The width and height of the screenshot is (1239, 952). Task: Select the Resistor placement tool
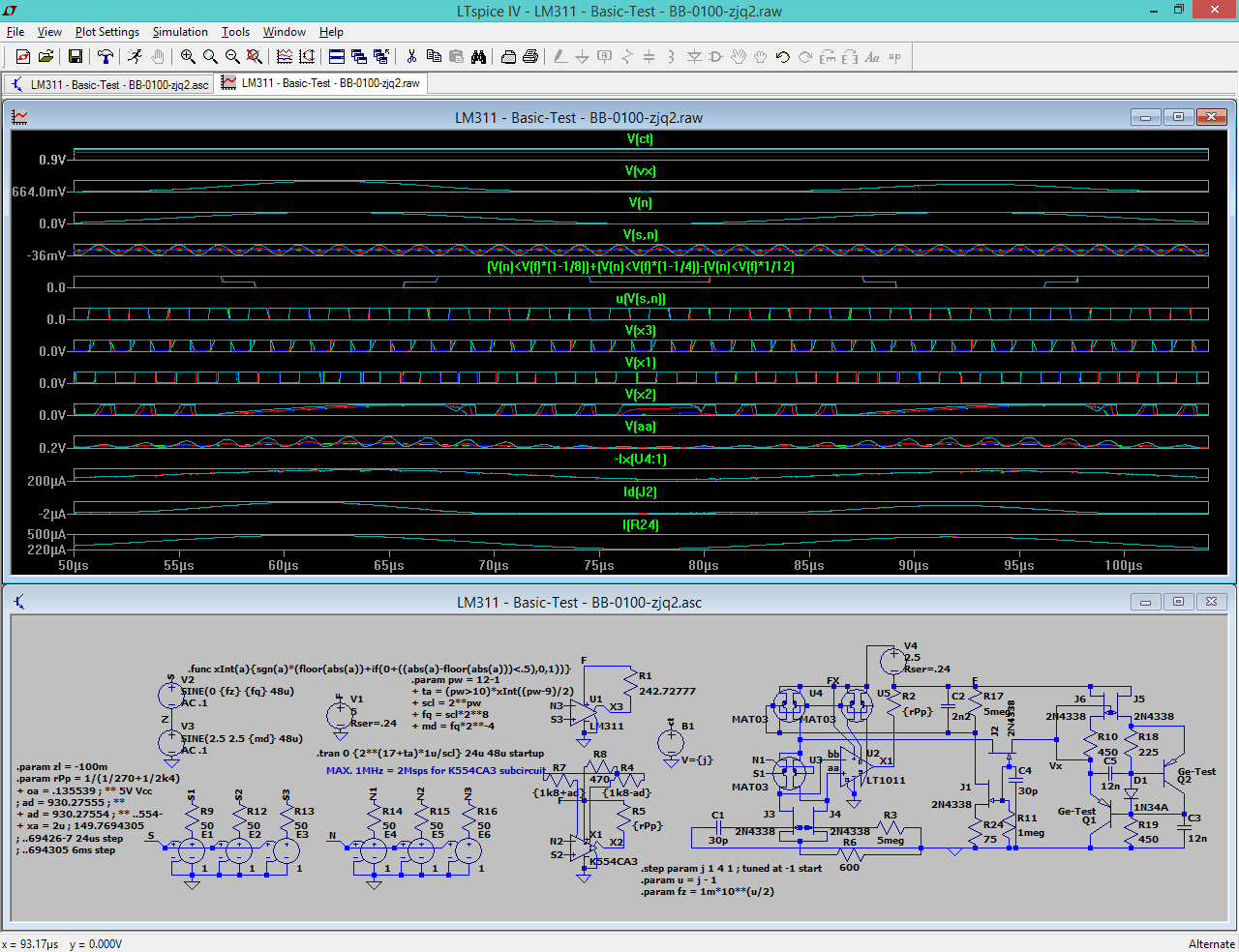click(x=627, y=57)
